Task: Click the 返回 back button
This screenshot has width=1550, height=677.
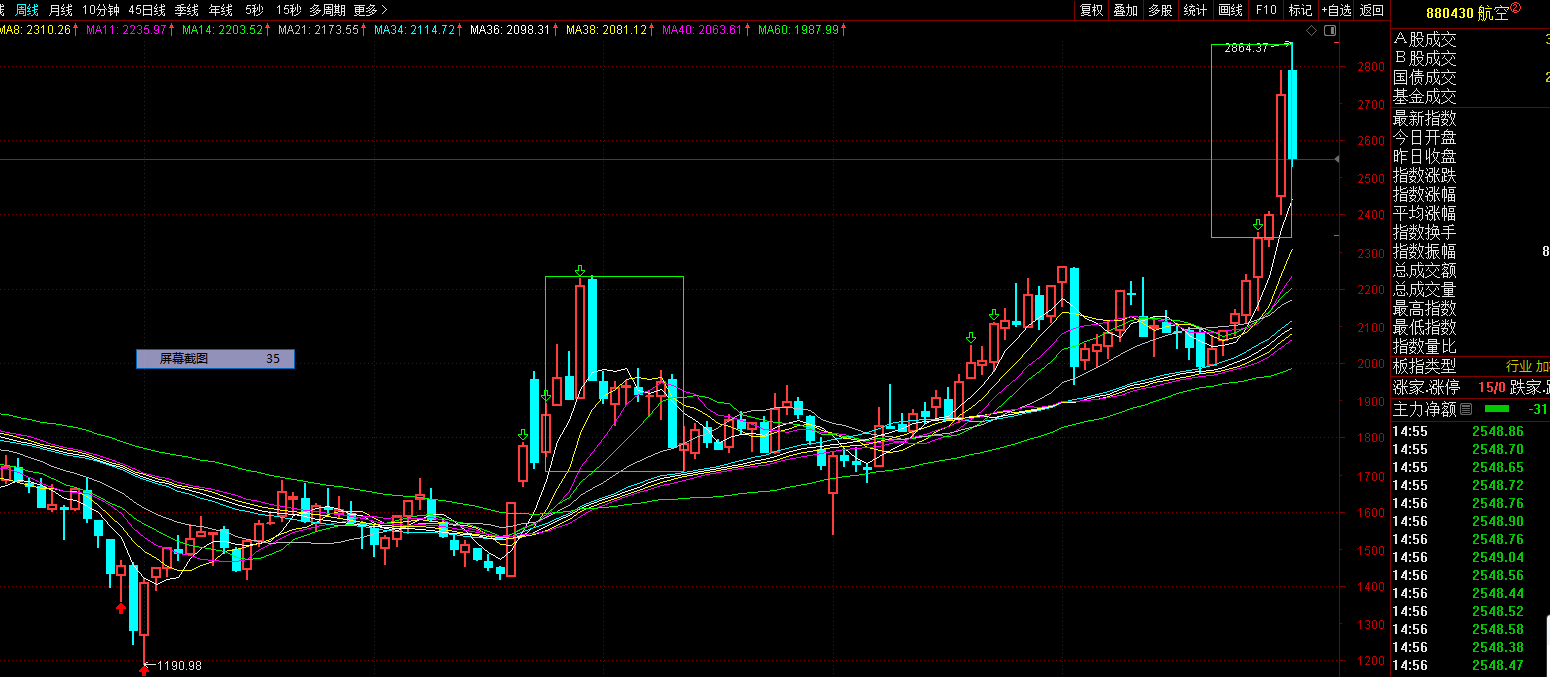Action: 1372,10
